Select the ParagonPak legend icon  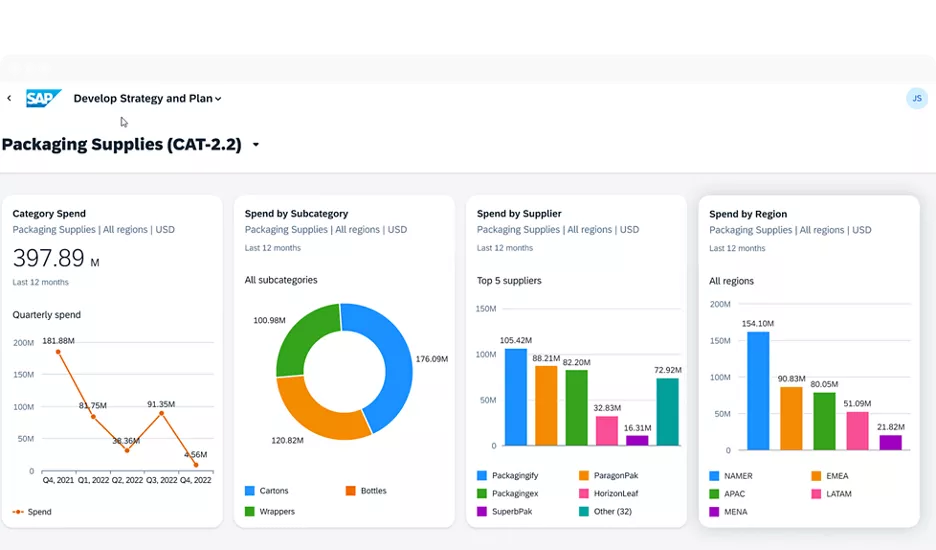coord(584,476)
